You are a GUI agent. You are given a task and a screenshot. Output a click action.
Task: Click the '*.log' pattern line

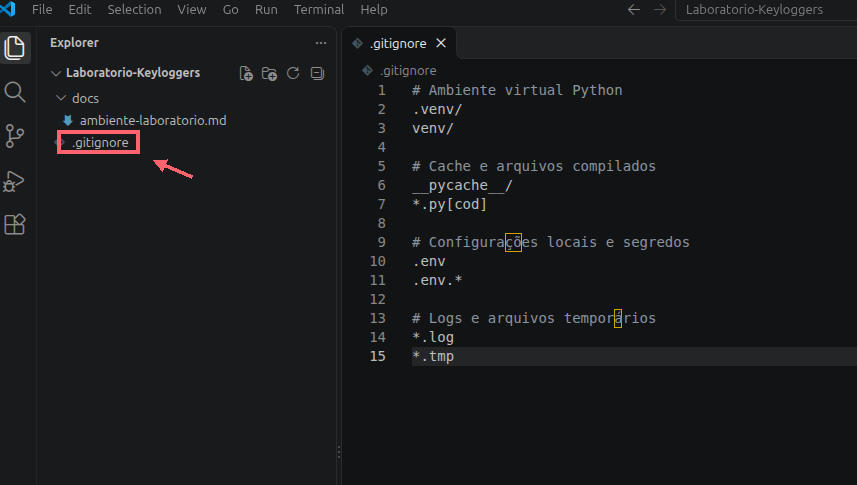point(433,337)
